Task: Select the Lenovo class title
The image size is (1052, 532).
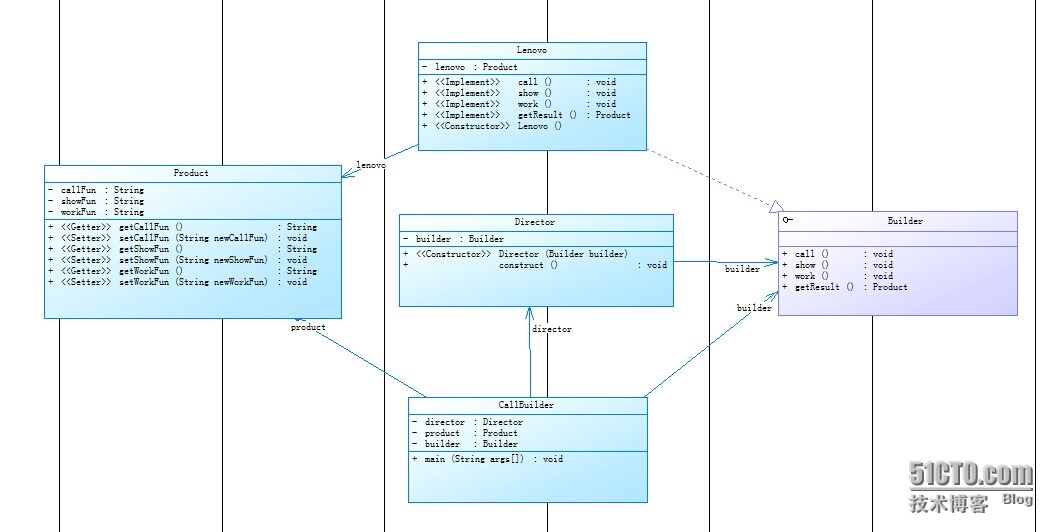Action: pyautogui.click(x=532, y=50)
